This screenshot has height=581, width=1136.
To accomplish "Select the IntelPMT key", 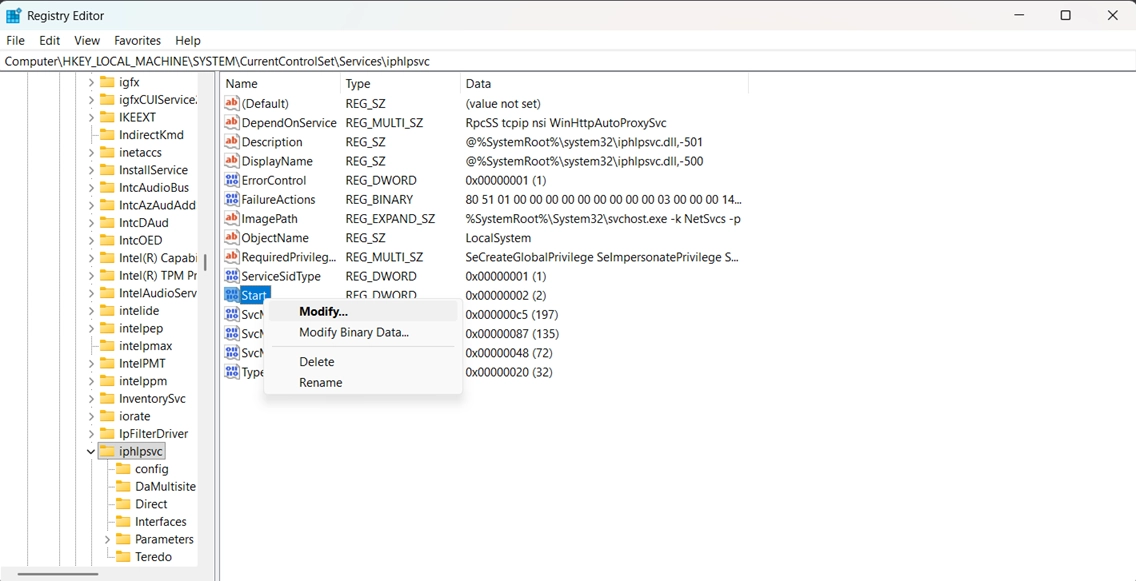I will point(142,364).
